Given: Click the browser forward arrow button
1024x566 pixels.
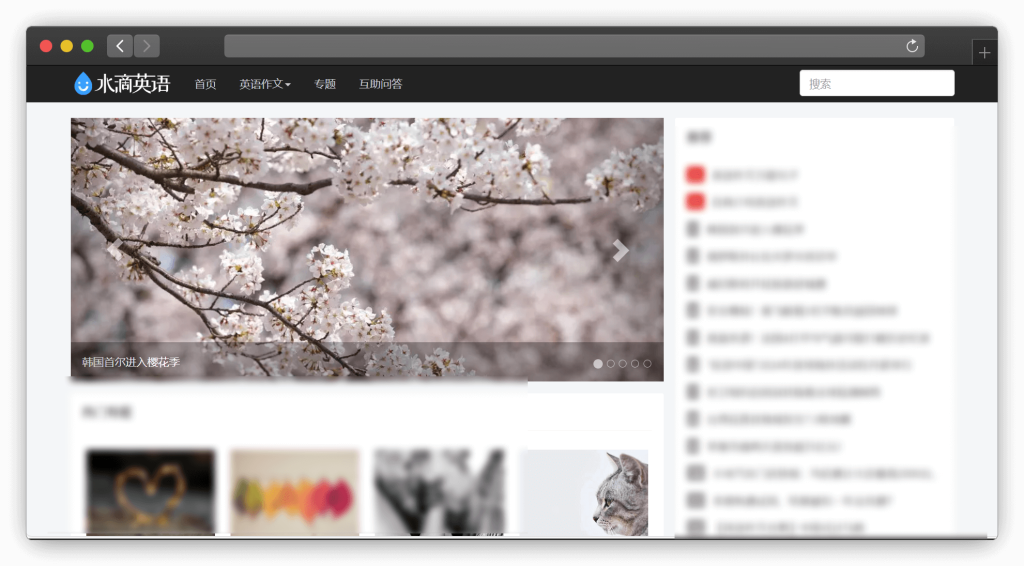Looking at the screenshot, I should click(147, 46).
